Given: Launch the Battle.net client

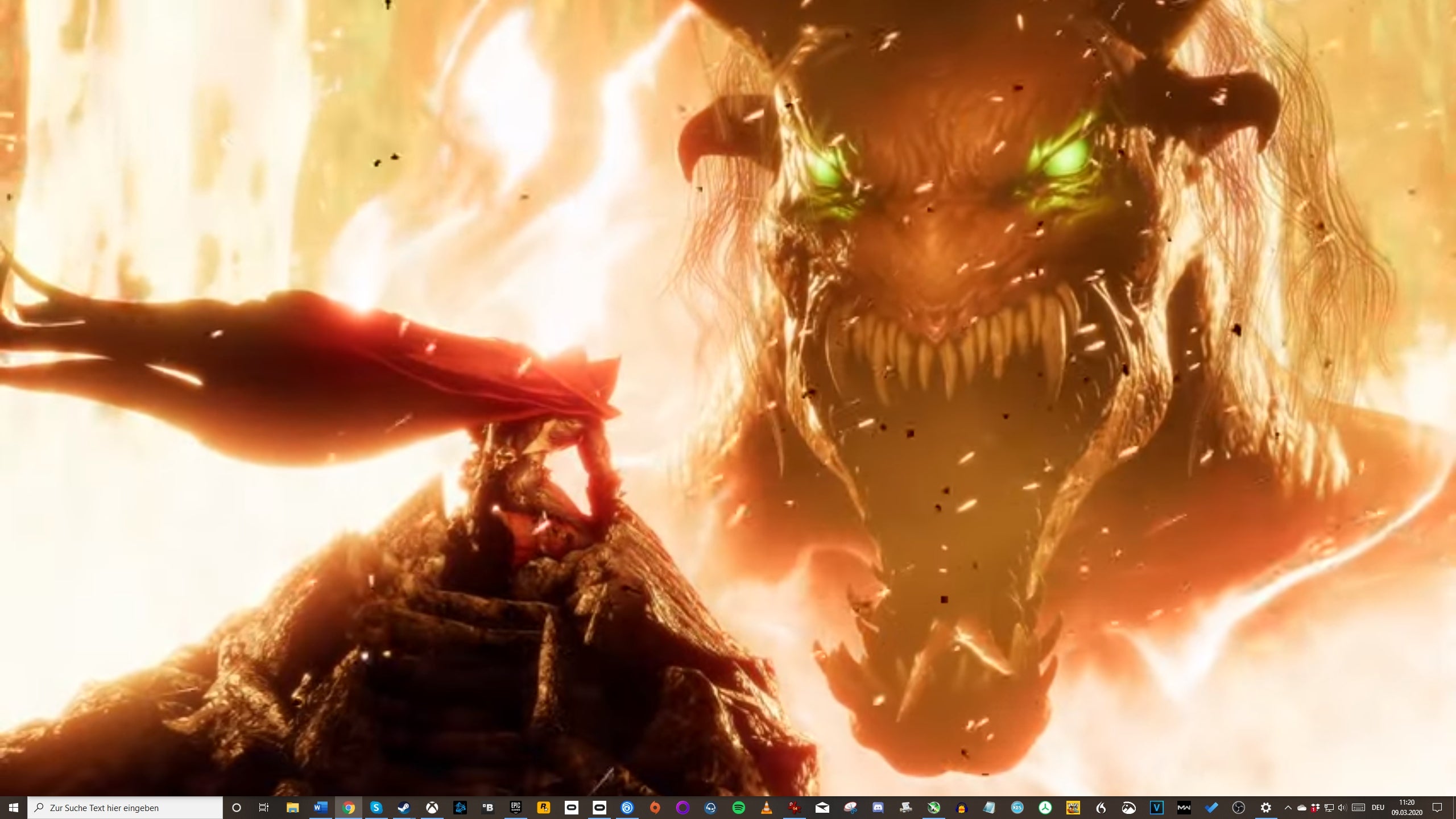Looking at the screenshot, I should pos(460,808).
